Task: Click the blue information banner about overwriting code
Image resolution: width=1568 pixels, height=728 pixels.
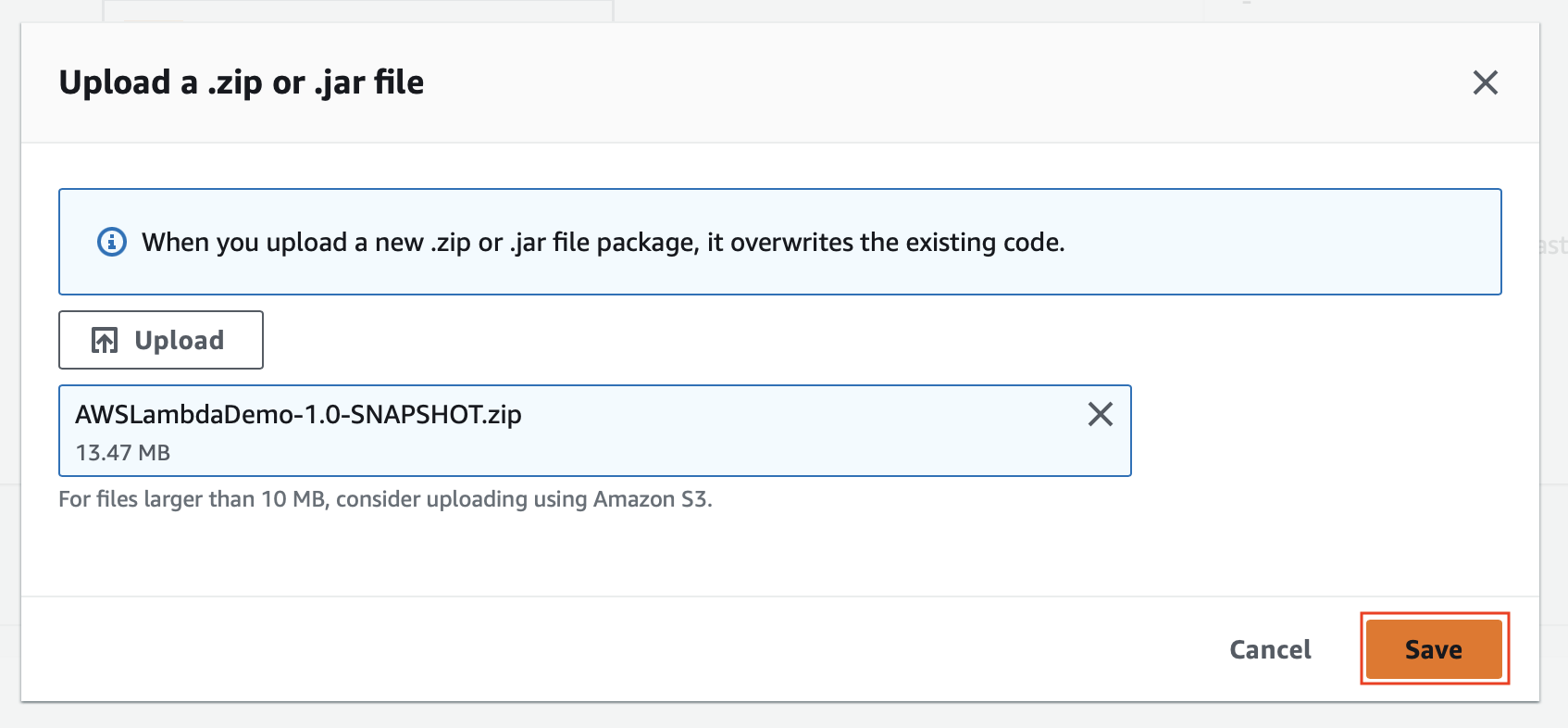Action: pyautogui.click(x=780, y=242)
